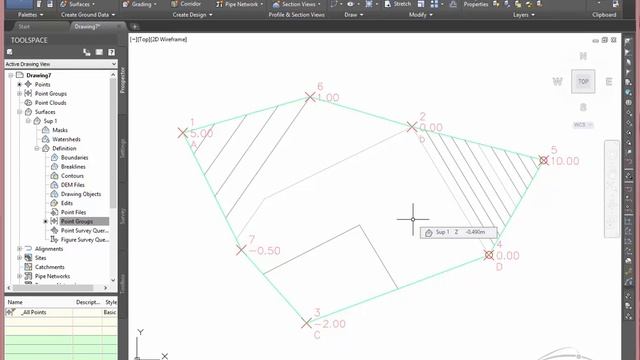640x360 pixels.
Task: Expand the Pipe Networks node
Action: pyautogui.click(x=19, y=276)
